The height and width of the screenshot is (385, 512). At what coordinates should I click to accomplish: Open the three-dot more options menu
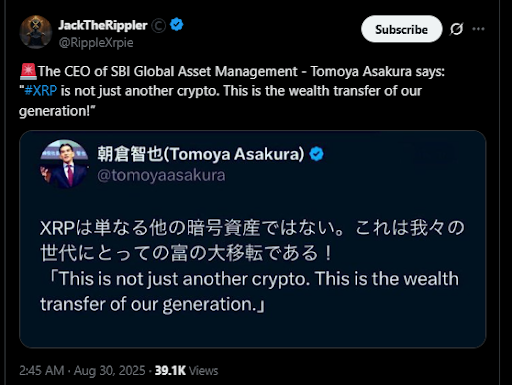[478, 29]
